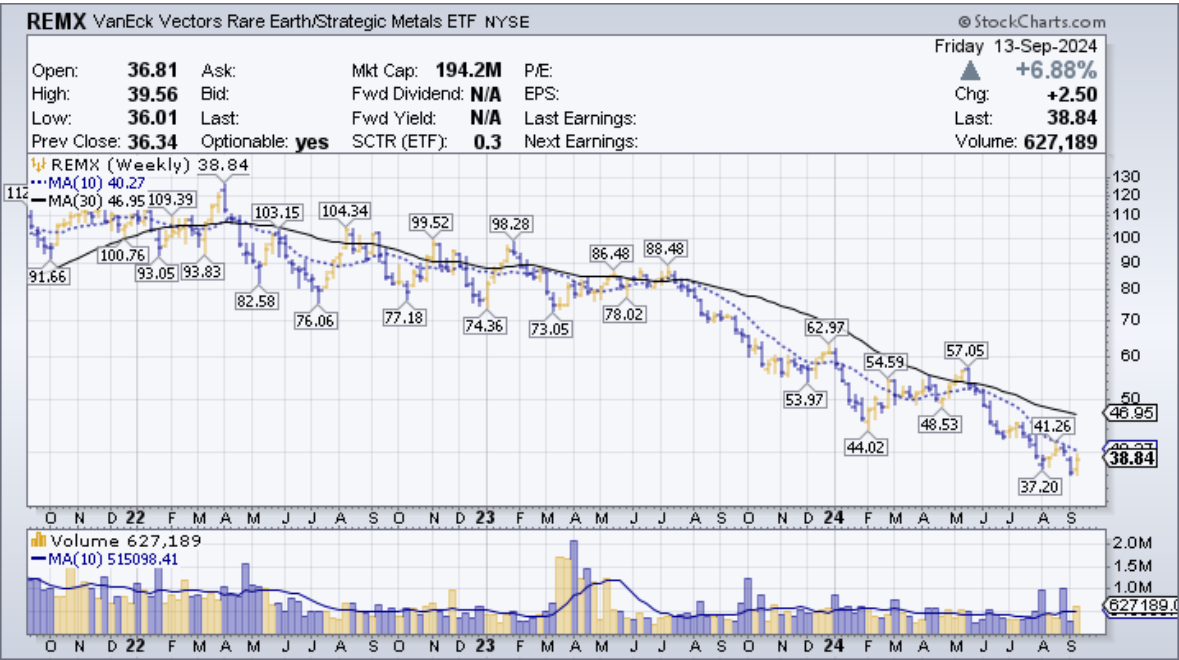Click the MA(10) 515098.41 volume legend
Viewport: 1179px width, 660px height.
pos(105,559)
